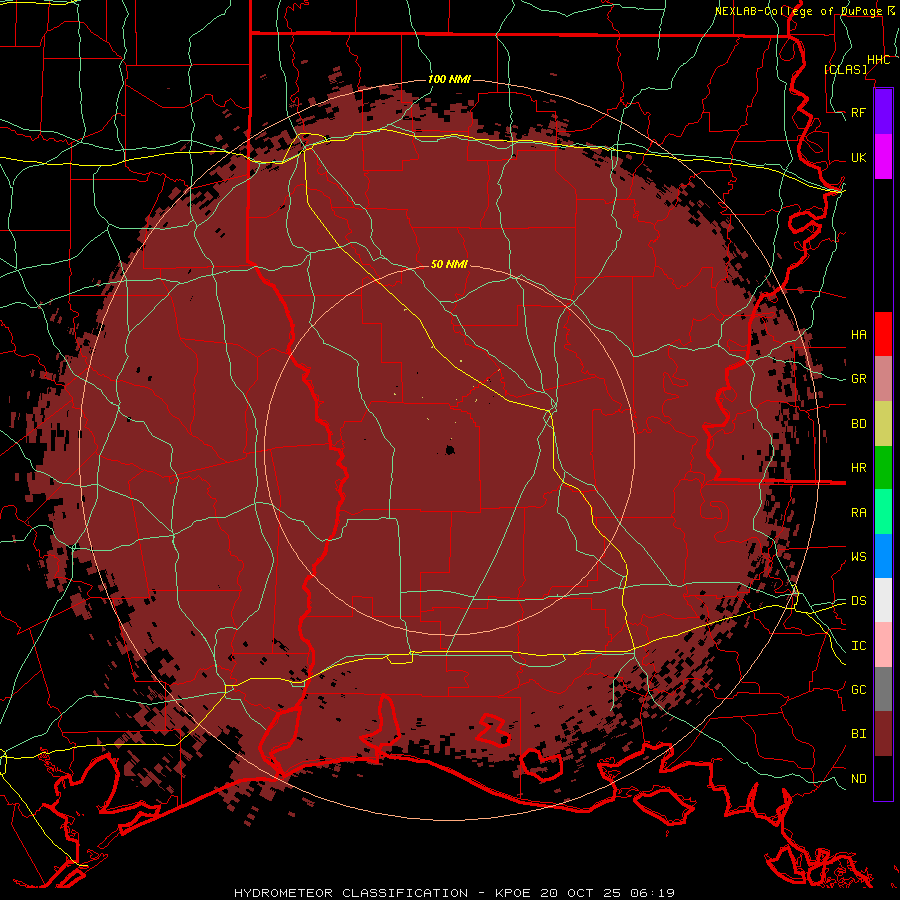
Task: Click the IC pink legend swatch
Action: point(883,645)
